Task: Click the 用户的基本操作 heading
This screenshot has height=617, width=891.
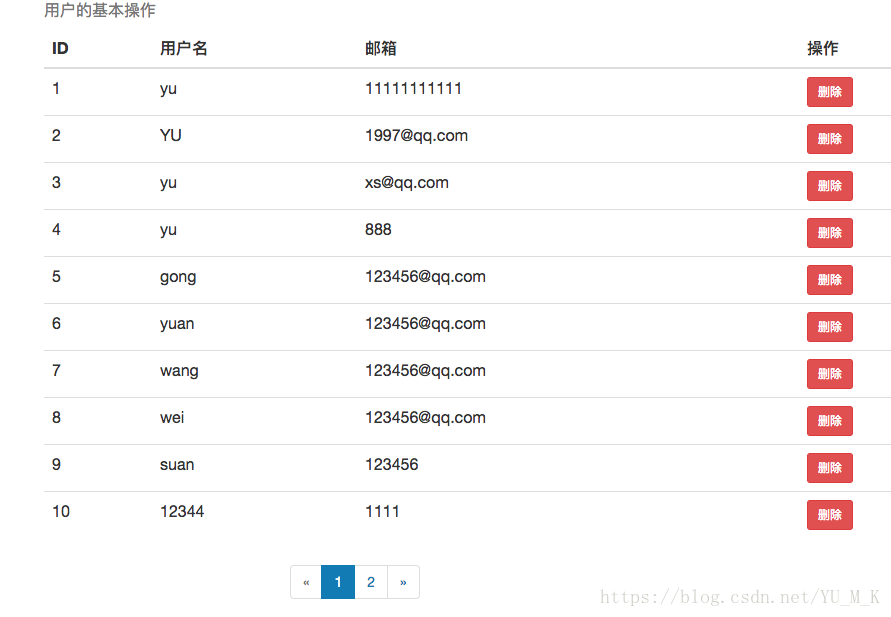Action: [x=99, y=10]
